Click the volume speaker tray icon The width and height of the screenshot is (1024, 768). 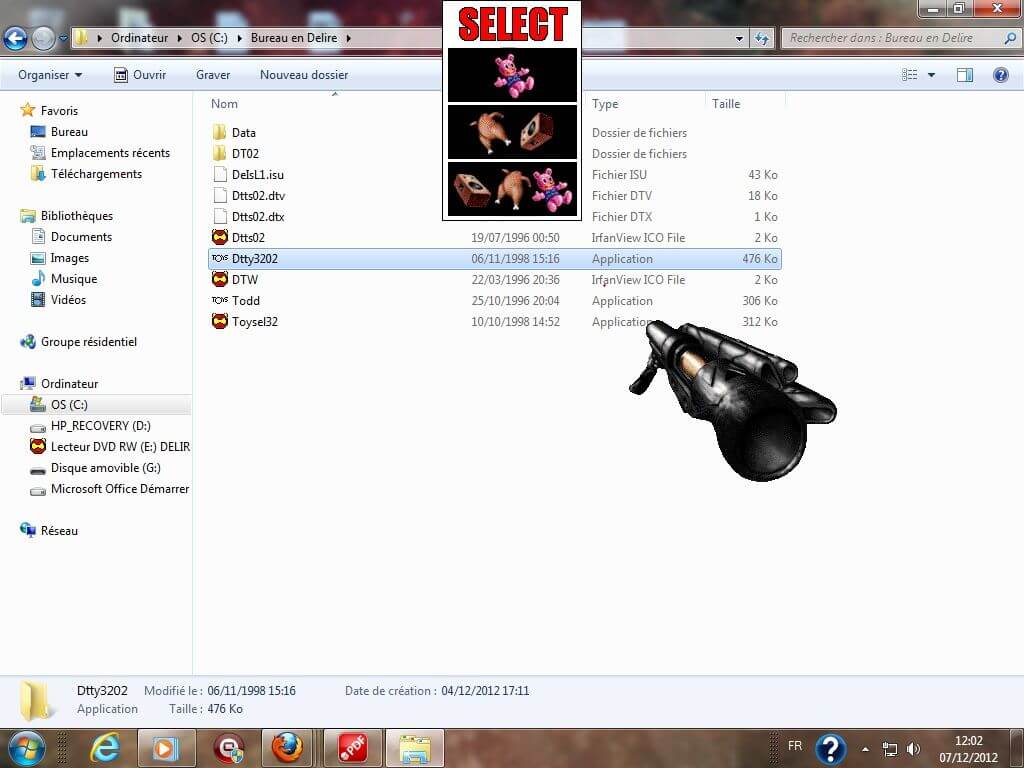(913, 749)
